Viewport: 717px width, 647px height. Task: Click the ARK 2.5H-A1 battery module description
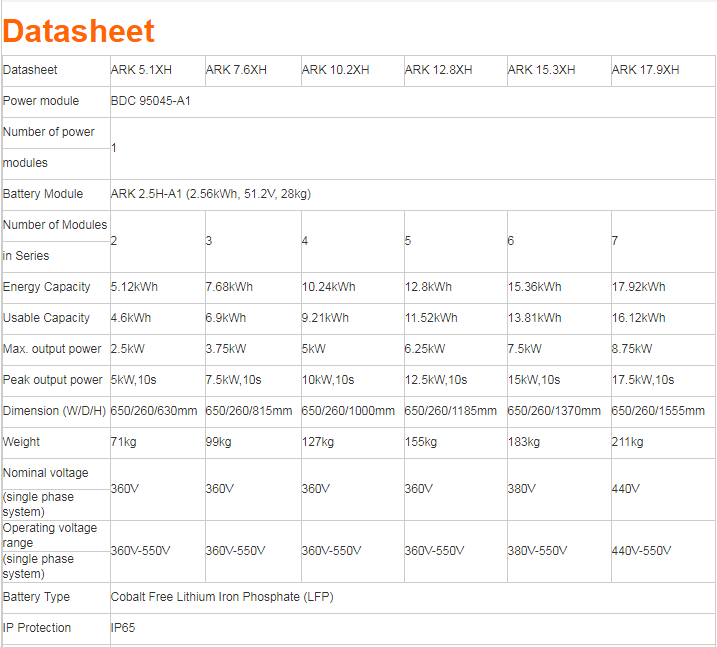211,194
